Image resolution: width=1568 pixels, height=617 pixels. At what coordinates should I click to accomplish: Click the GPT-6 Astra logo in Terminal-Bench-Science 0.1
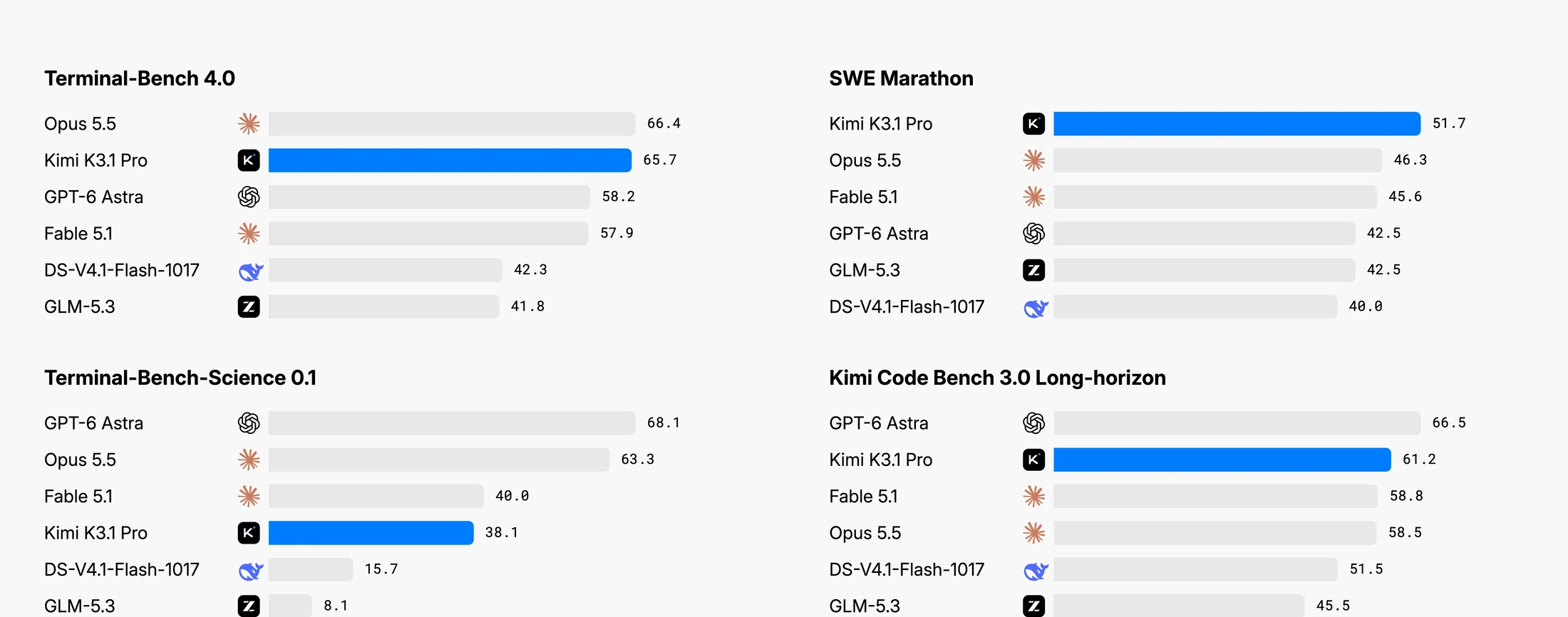249,423
